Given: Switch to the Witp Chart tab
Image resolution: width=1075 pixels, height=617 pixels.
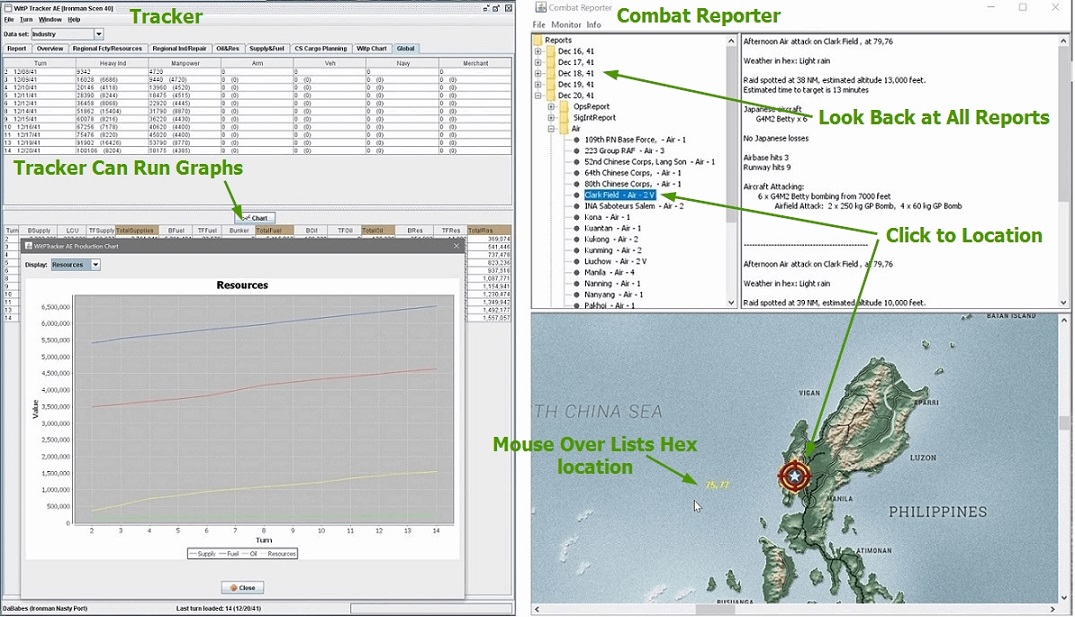Looking at the screenshot, I should [x=372, y=49].
